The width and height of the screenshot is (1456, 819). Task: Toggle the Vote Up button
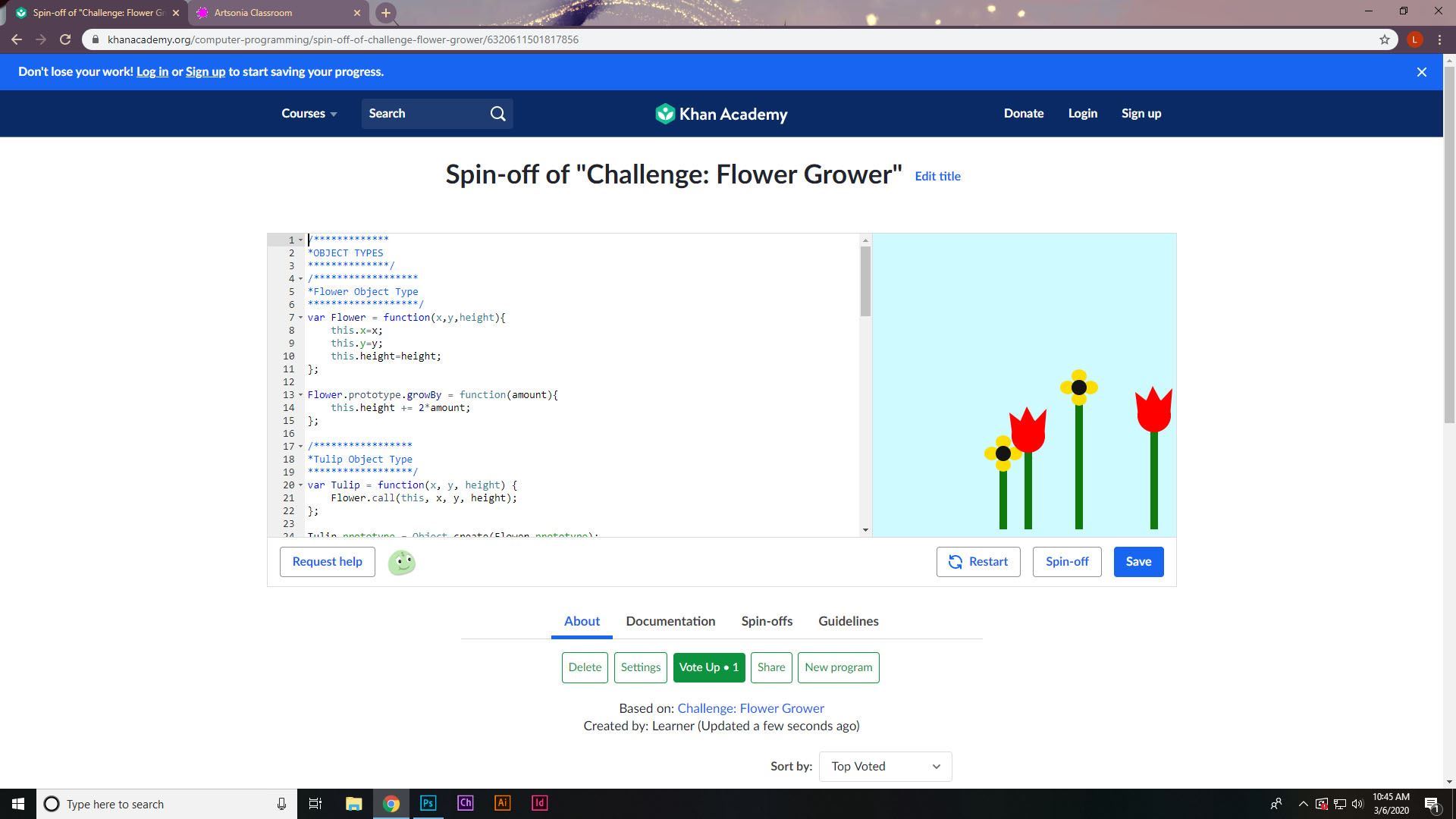(x=708, y=667)
